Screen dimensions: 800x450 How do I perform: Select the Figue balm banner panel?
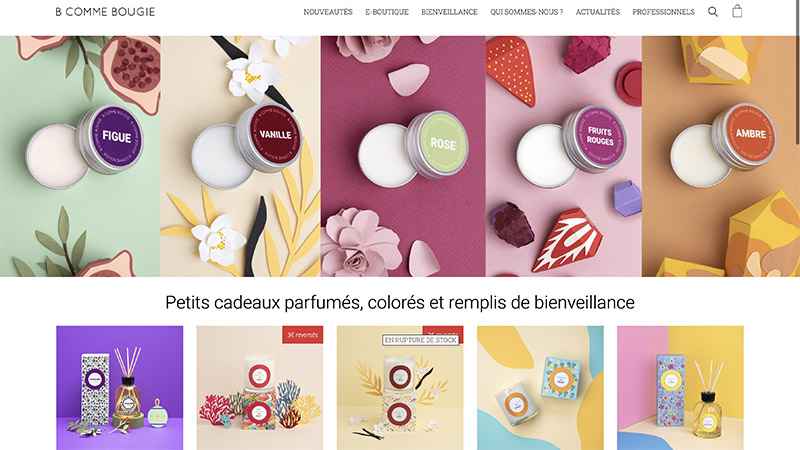pos(80,156)
